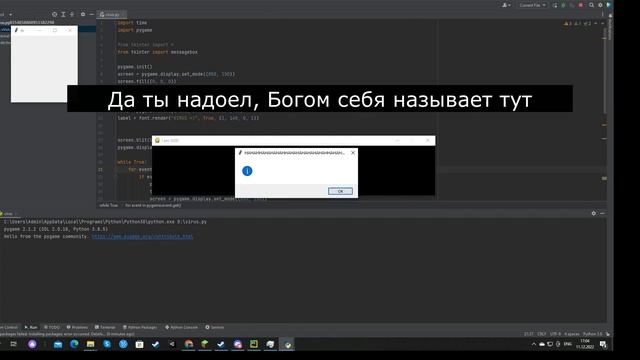Open the pygame community contribute link
This screenshot has width=640, height=360.
point(142,236)
